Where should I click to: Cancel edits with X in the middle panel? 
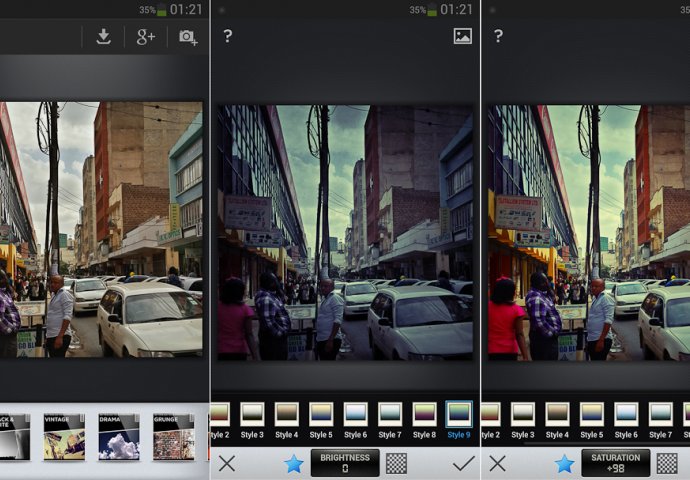(227, 463)
